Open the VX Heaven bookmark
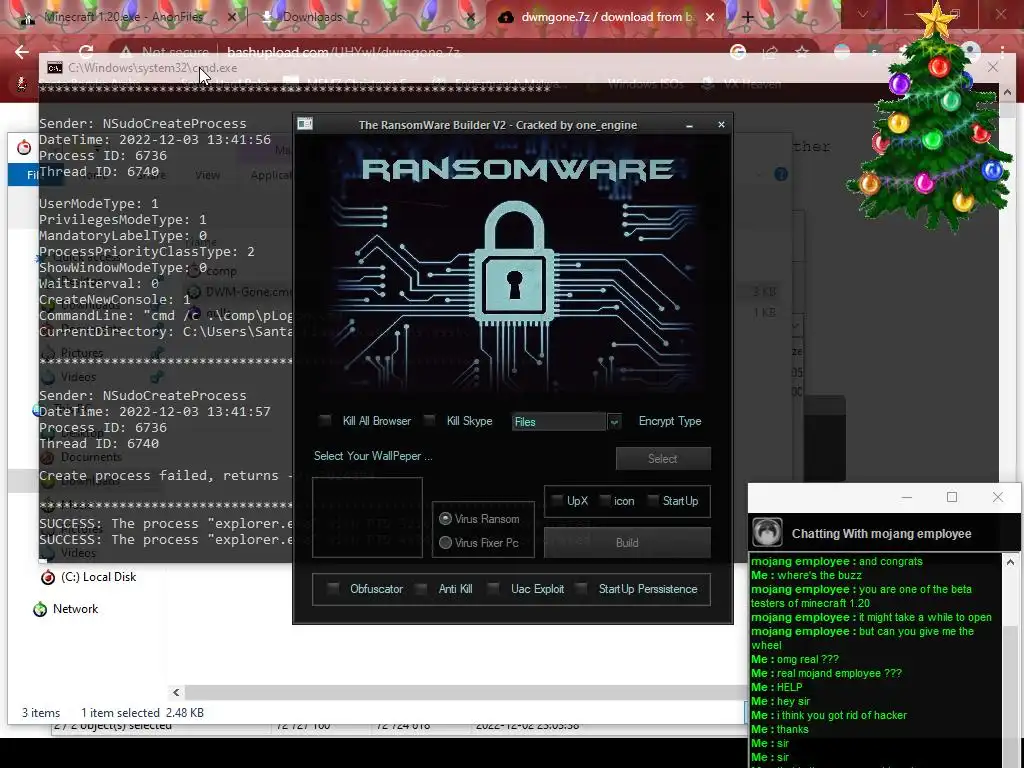The height and width of the screenshot is (768, 1024). point(741,84)
